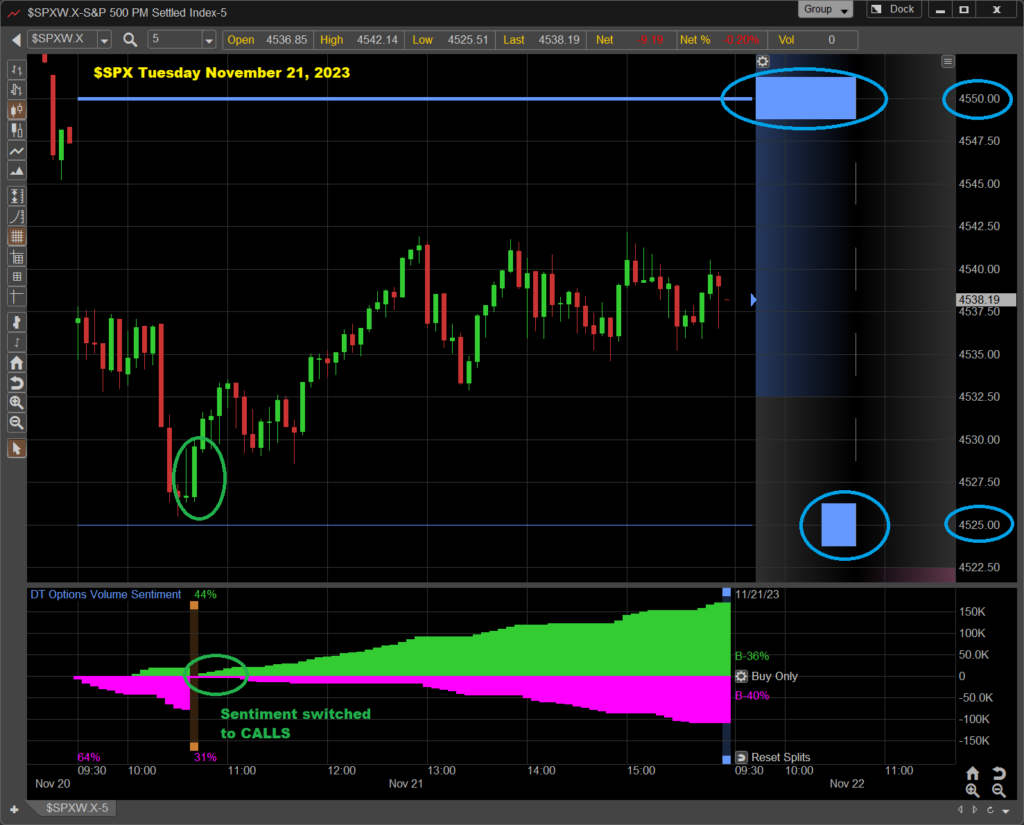The height and width of the screenshot is (825, 1024).
Task: Click the left-toolbar zoom out magnifier
Action: [17, 422]
